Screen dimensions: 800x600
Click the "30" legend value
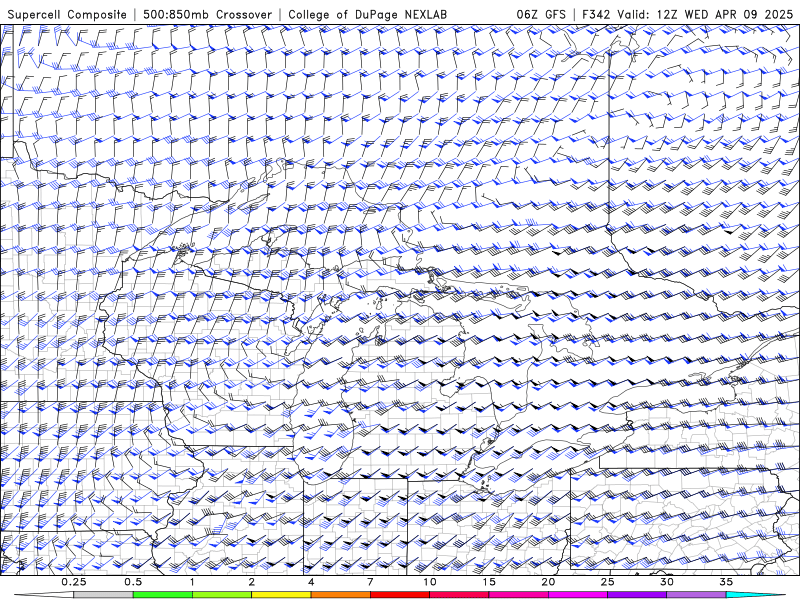(667, 582)
